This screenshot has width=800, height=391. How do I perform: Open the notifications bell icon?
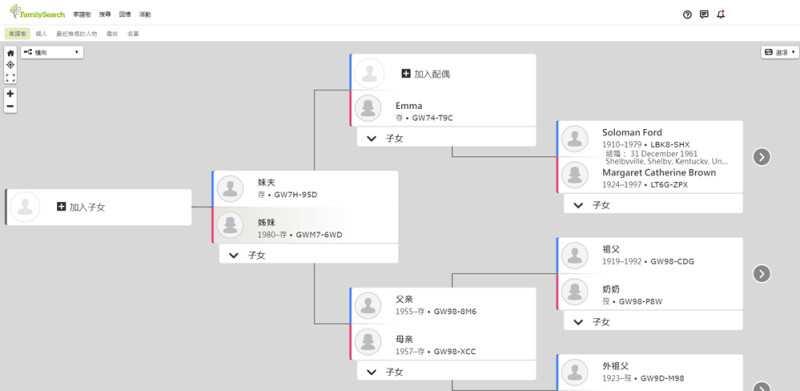coord(720,14)
